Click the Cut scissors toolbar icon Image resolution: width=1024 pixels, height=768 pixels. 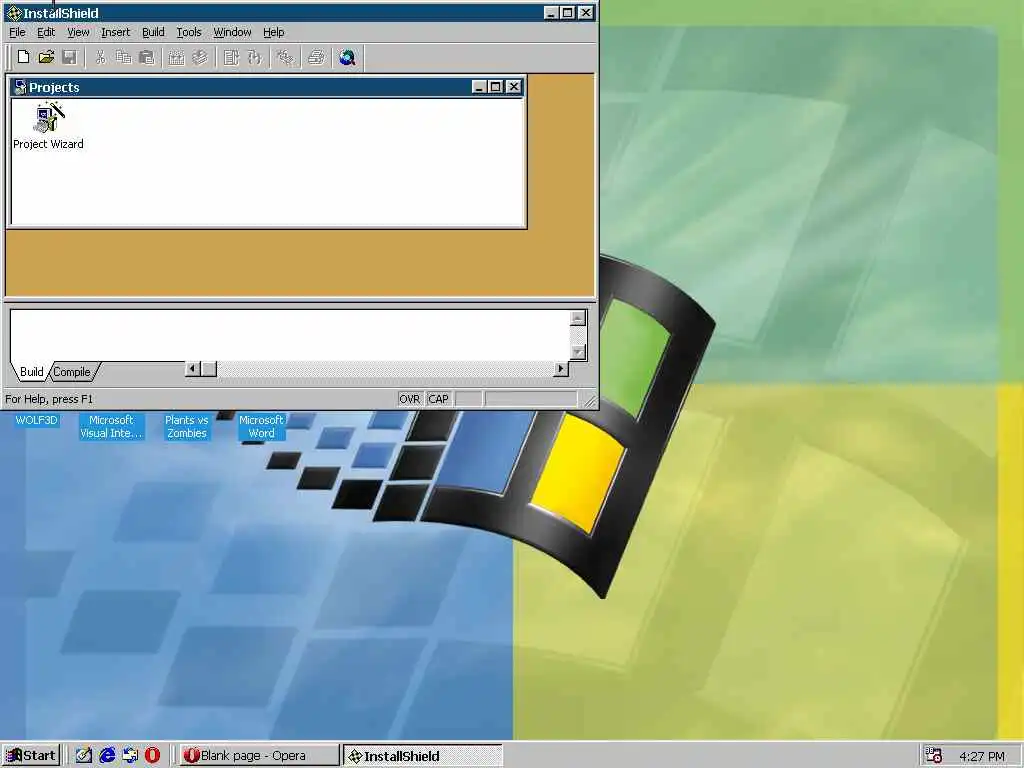tap(100, 57)
